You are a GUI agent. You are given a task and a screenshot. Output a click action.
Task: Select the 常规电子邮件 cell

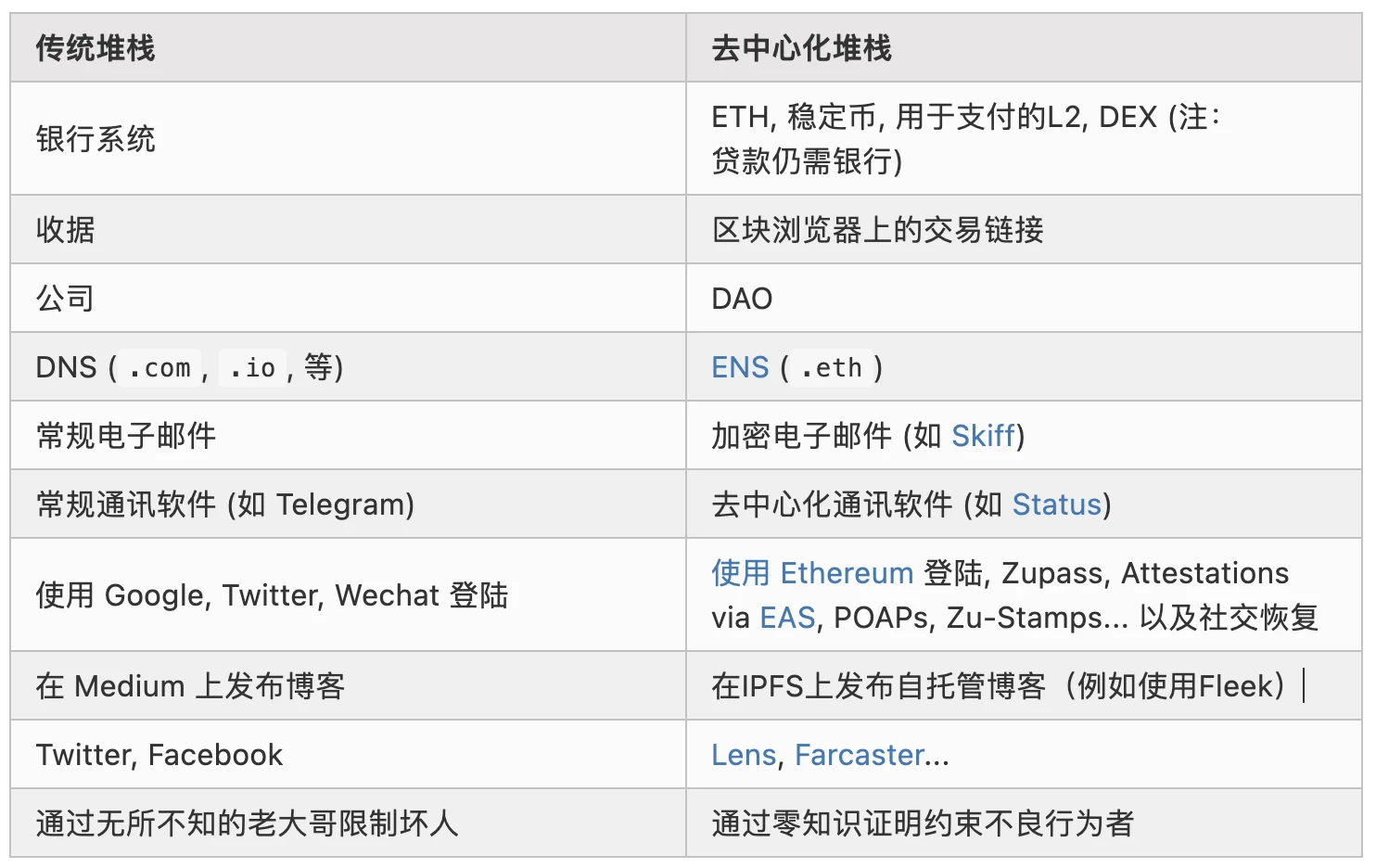(126, 436)
